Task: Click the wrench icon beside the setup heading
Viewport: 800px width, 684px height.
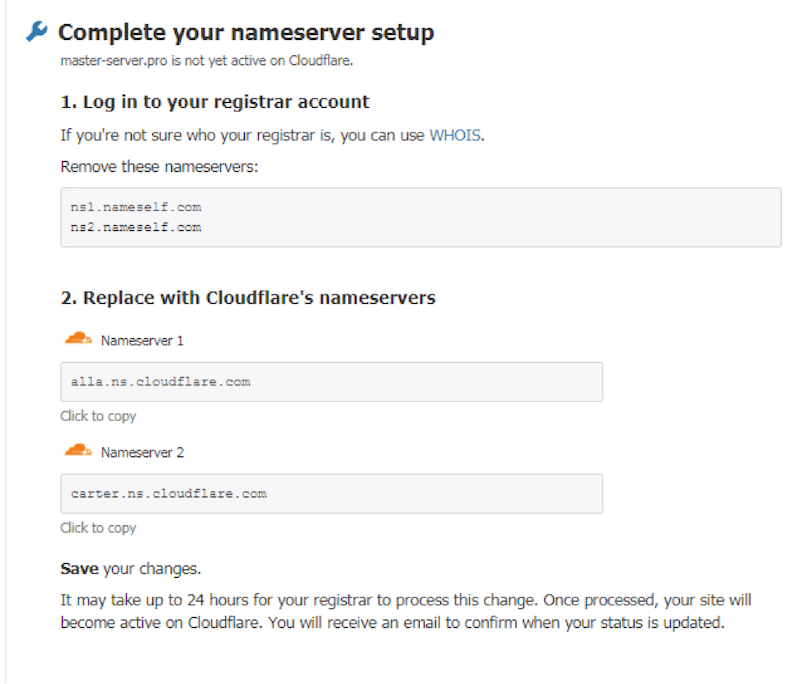Action: click(x=36, y=32)
